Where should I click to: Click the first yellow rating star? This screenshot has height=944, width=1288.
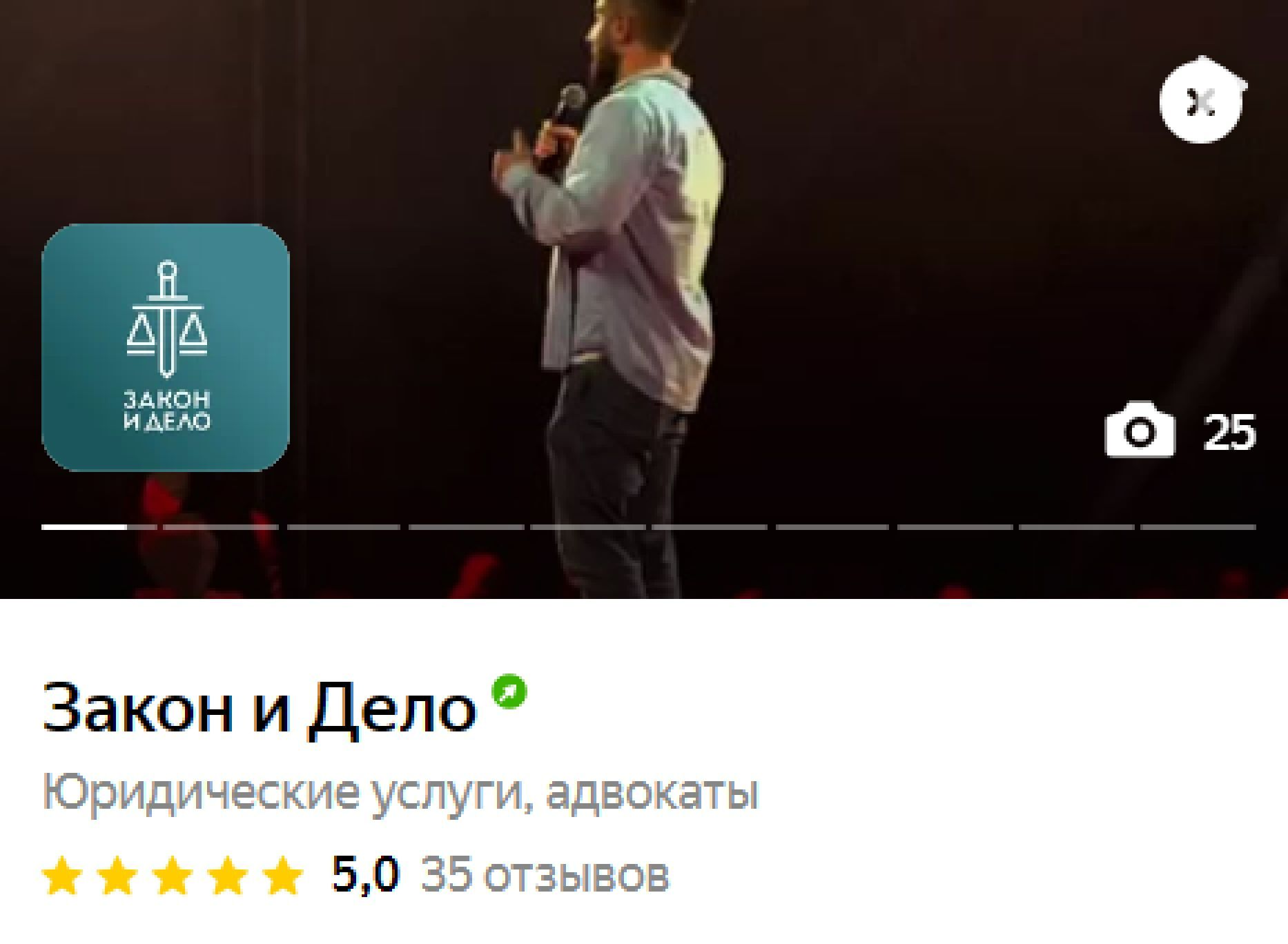point(63,875)
